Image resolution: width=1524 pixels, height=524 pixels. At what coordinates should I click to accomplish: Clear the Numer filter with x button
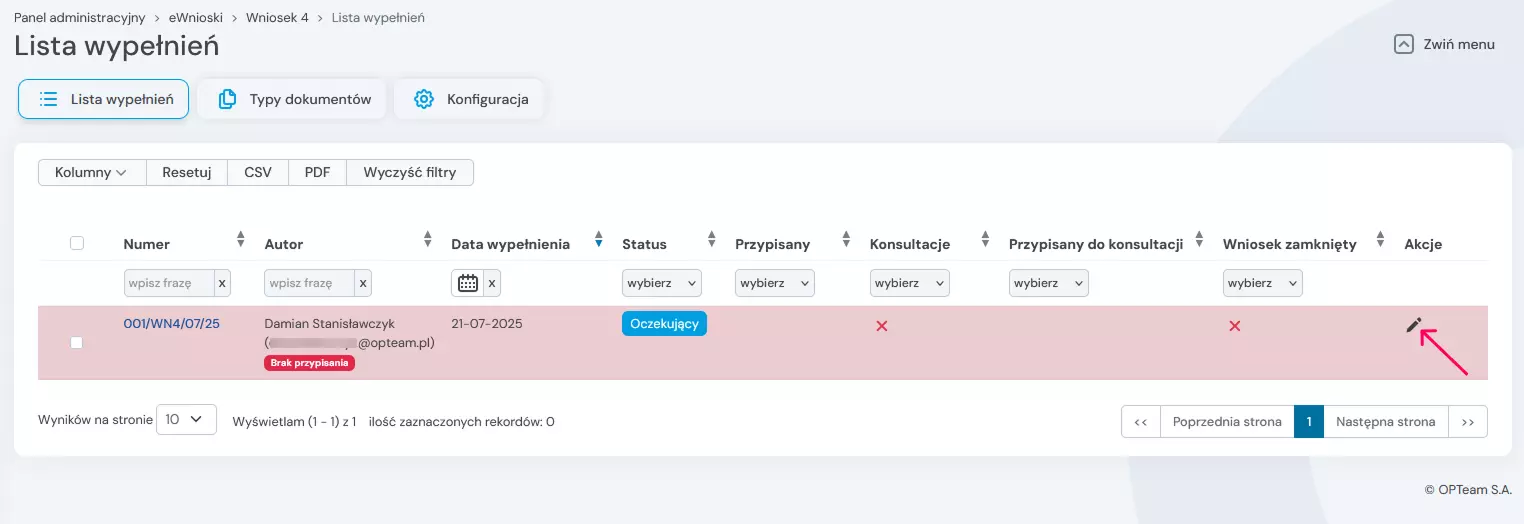[222, 283]
